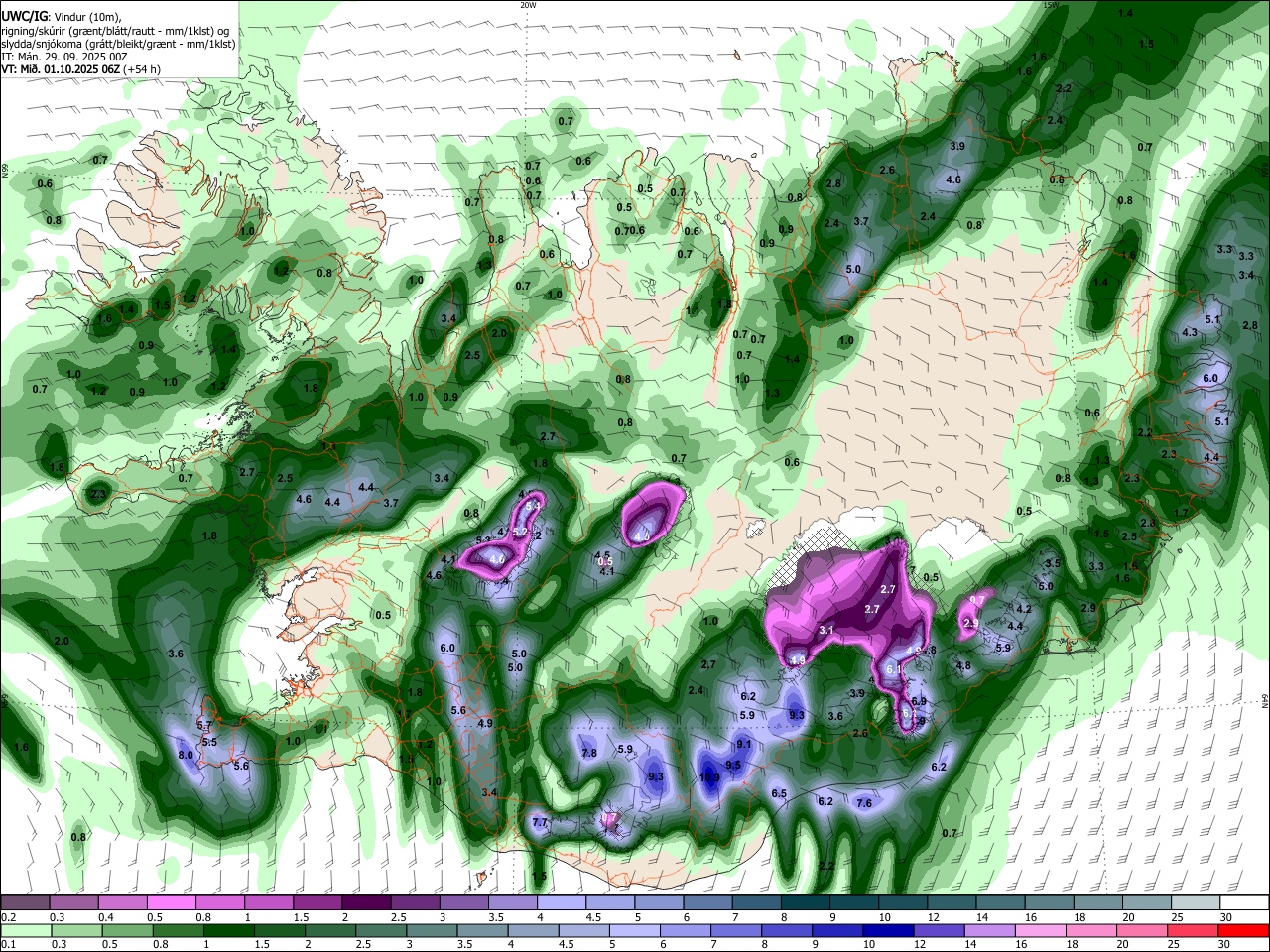
Task: Click the 9.1 precipitation value on map
Action: pos(743,744)
